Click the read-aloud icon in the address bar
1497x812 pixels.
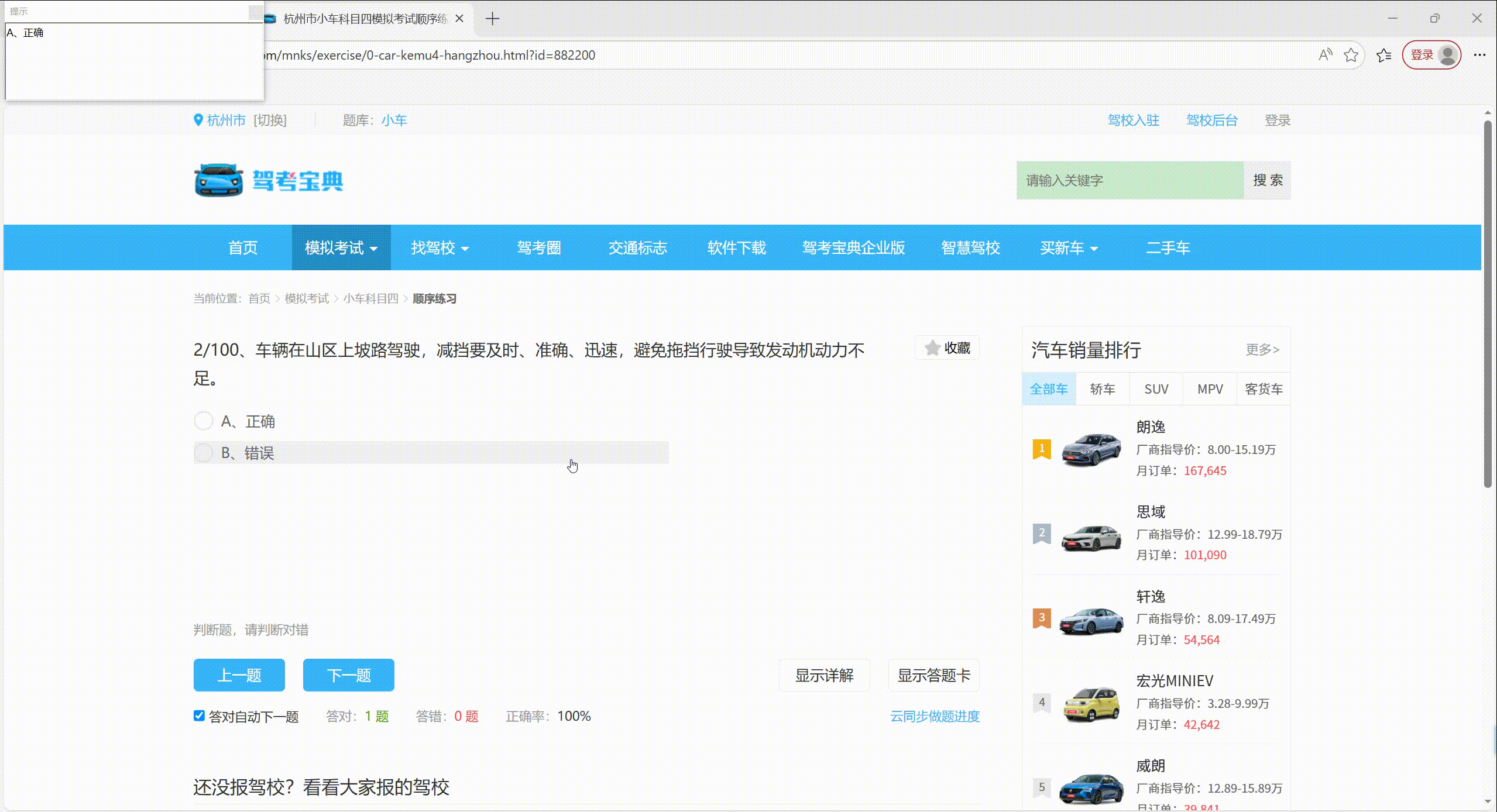click(x=1325, y=54)
